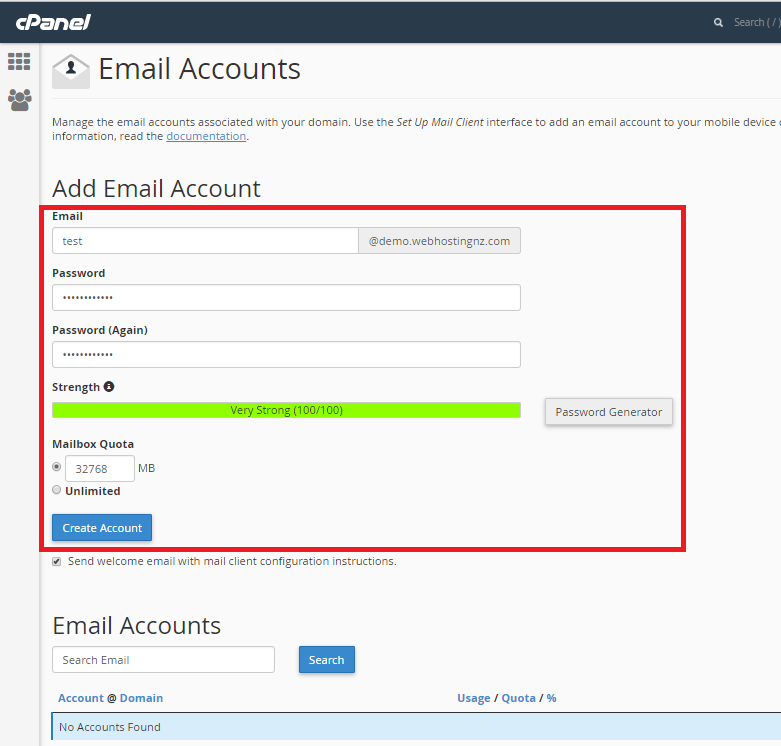This screenshot has height=746, width=781.
Task: Sort the list by Quota column
Action: [518, 698]
